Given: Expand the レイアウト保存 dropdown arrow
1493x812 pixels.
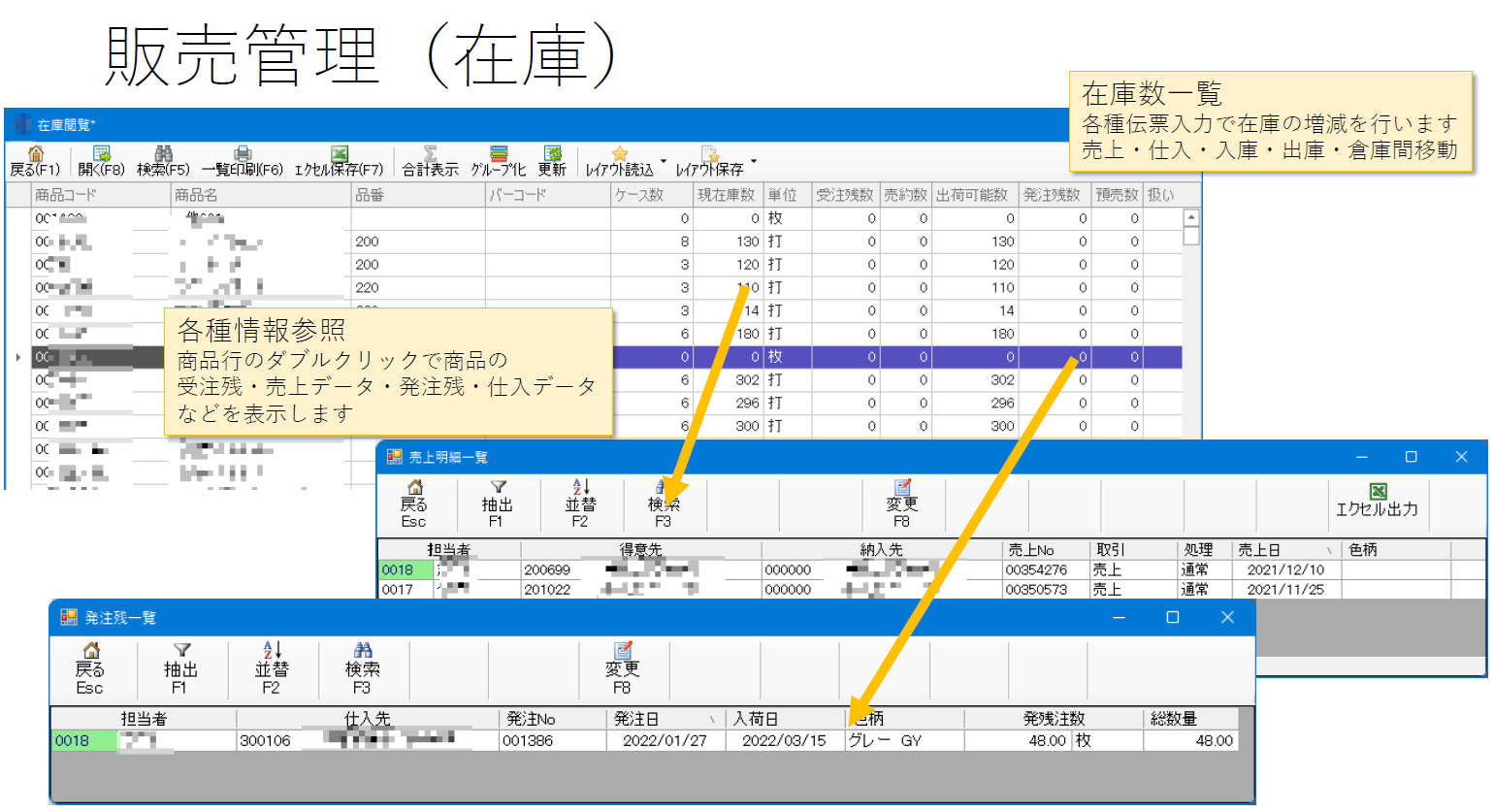Looking at the screenshot, I should tap(754, 162).
